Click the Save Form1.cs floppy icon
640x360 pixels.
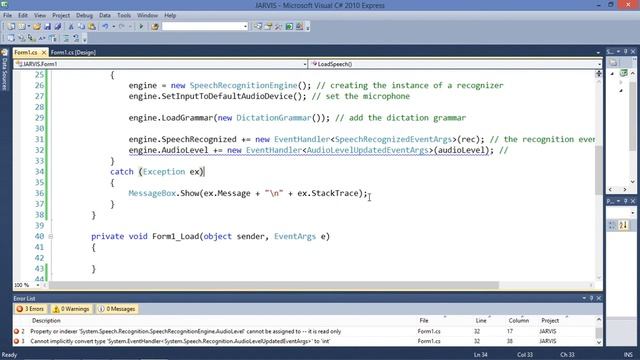pyautogui.click(x=47, y=27)
